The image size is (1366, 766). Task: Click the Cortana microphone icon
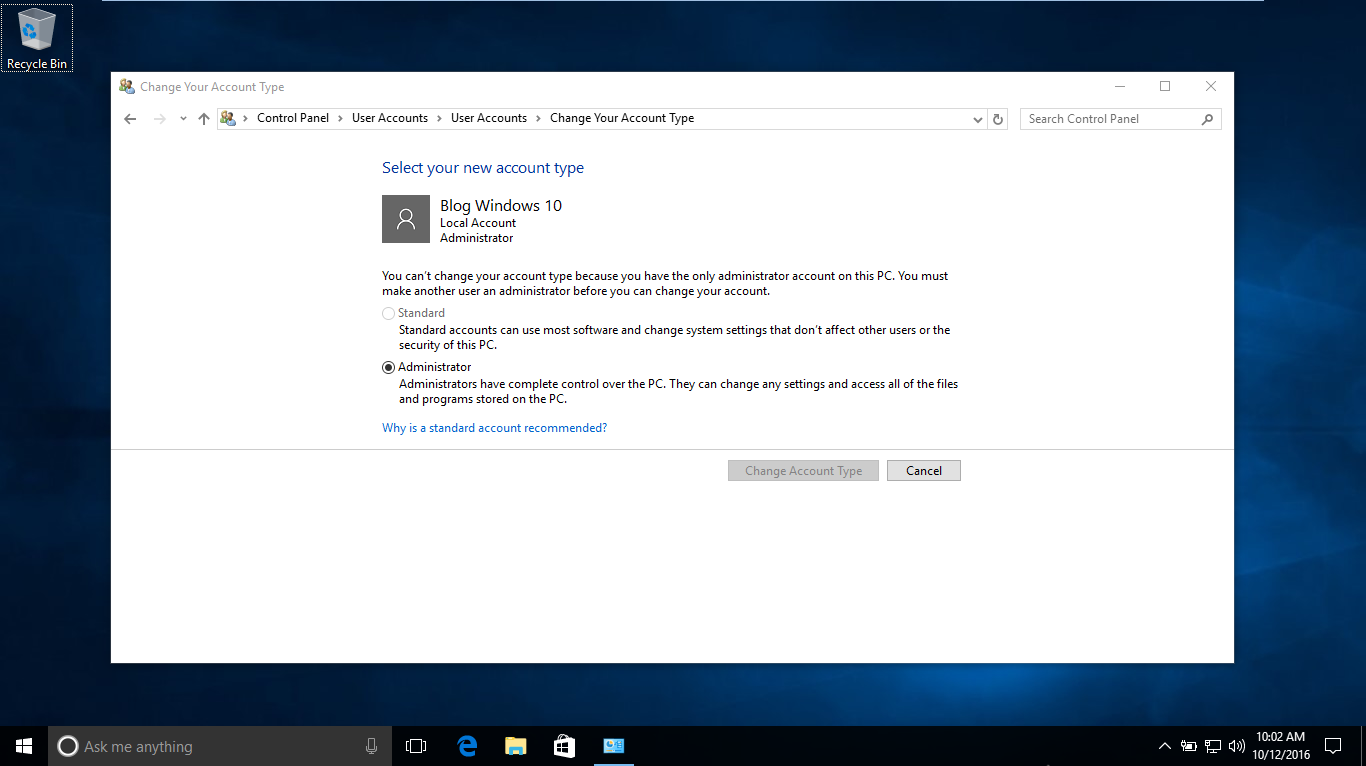[x=371, y=746]
